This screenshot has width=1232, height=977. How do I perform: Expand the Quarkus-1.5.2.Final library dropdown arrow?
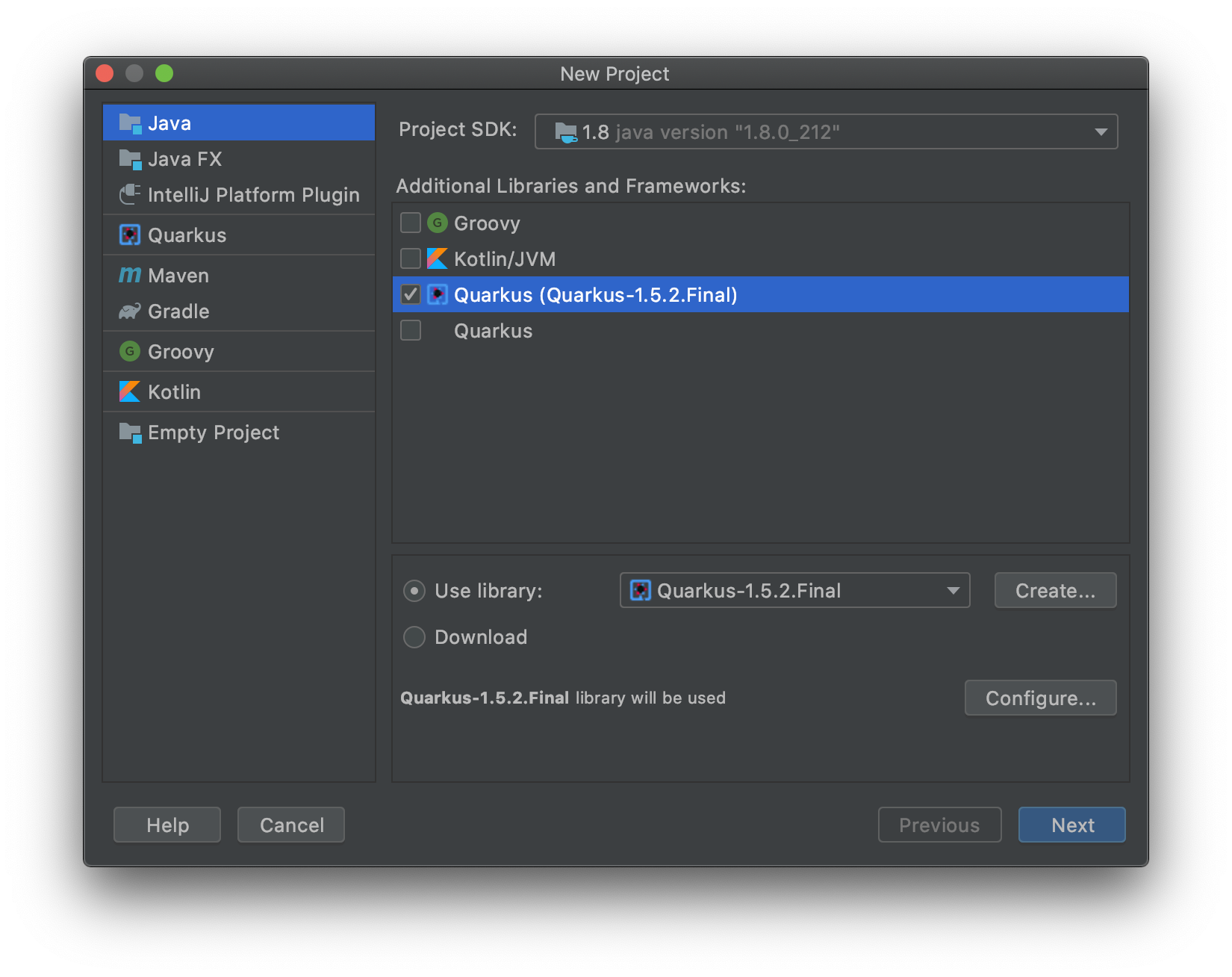point(953,591)
